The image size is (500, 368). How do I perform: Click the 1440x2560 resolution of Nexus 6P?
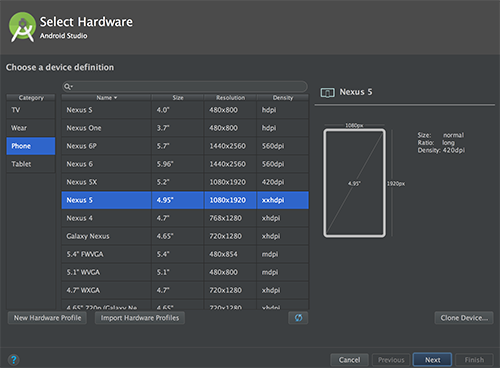click(x=230, y=146)
